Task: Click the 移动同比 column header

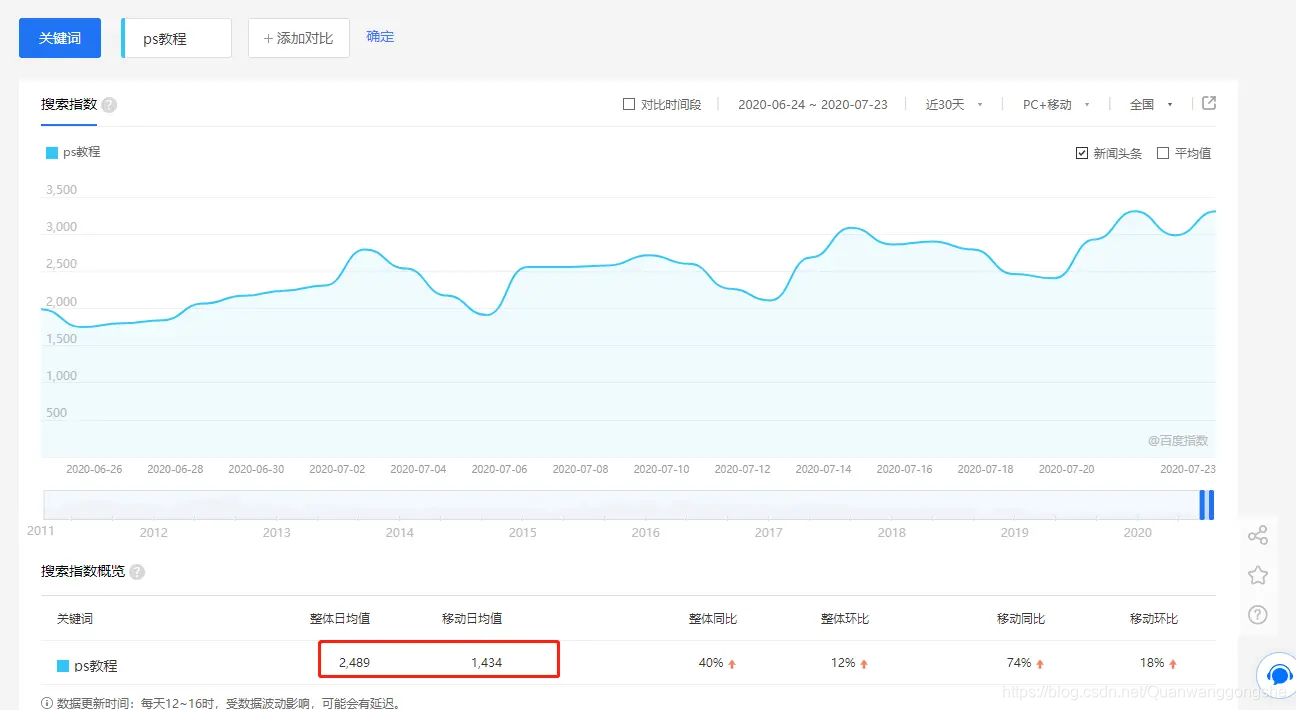Action: tap(1021, 619)
